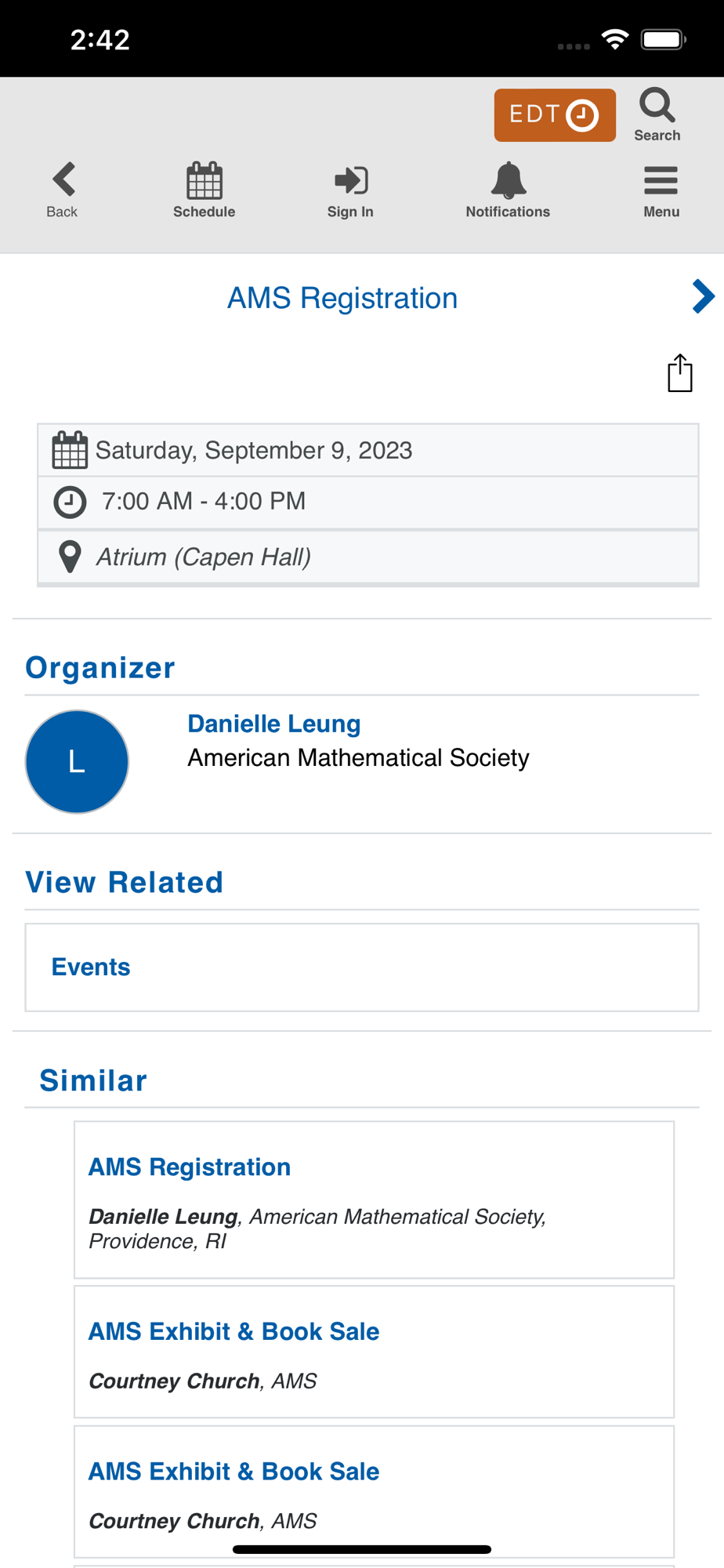Tap the blue L avatar circle
This screenshot has height=1568, width=724.
77,761
